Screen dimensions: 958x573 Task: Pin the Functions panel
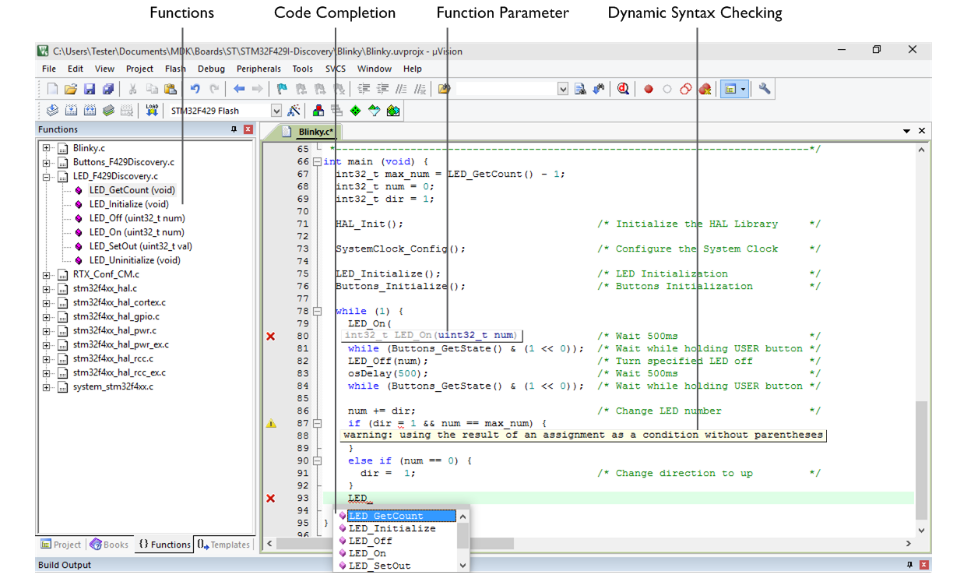pyautogui.click(x=234, y=130)
